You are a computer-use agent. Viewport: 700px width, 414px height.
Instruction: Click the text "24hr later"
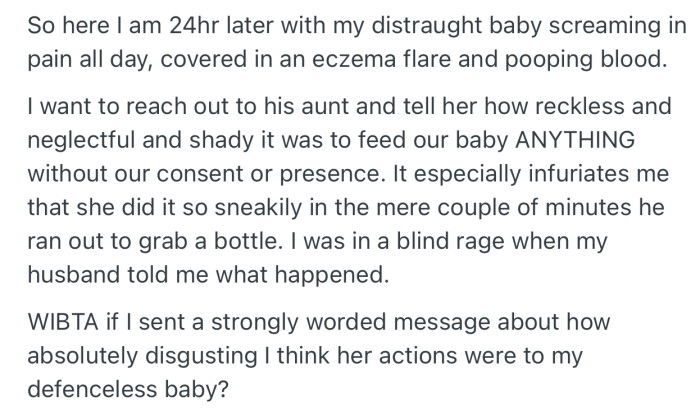pyautogui.click(x=221, y=25)
